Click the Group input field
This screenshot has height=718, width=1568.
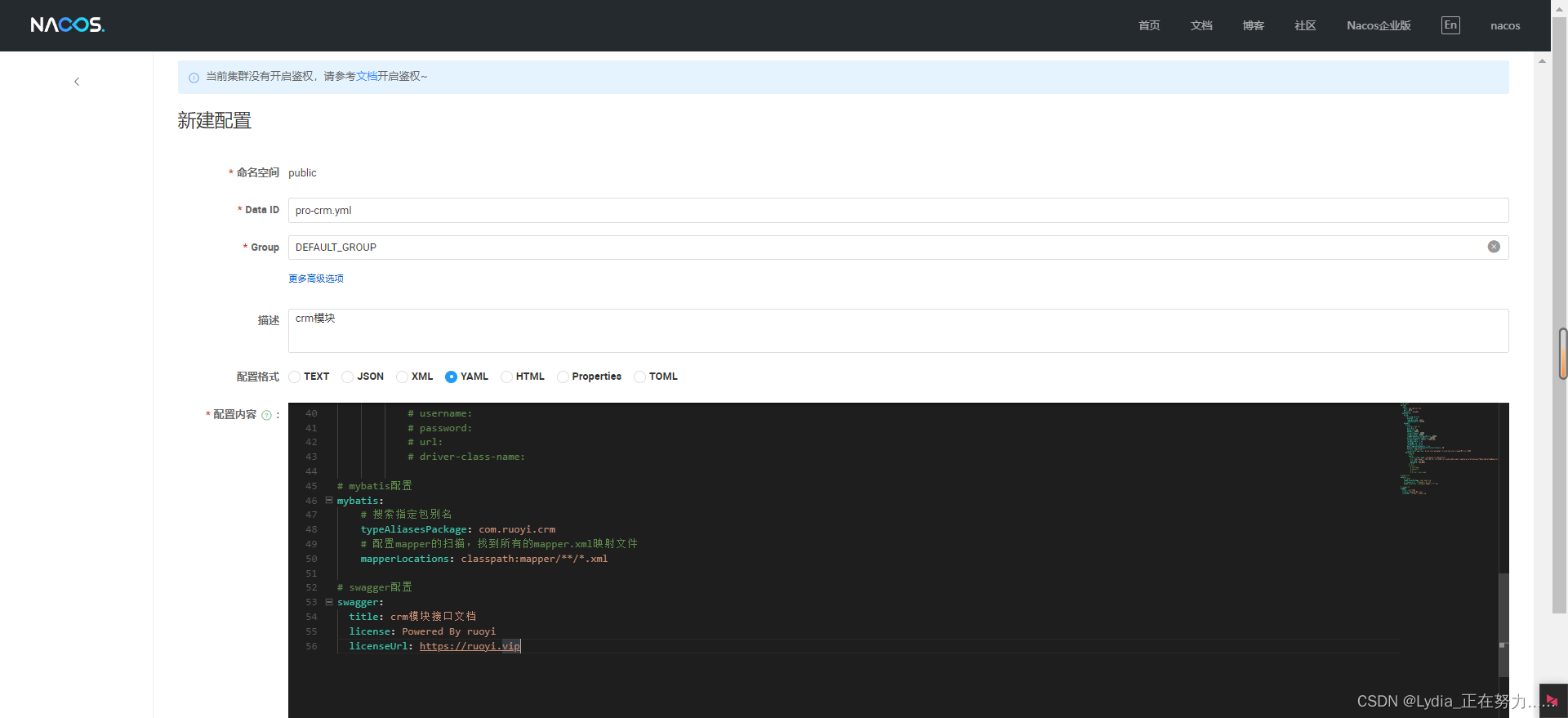898,248
